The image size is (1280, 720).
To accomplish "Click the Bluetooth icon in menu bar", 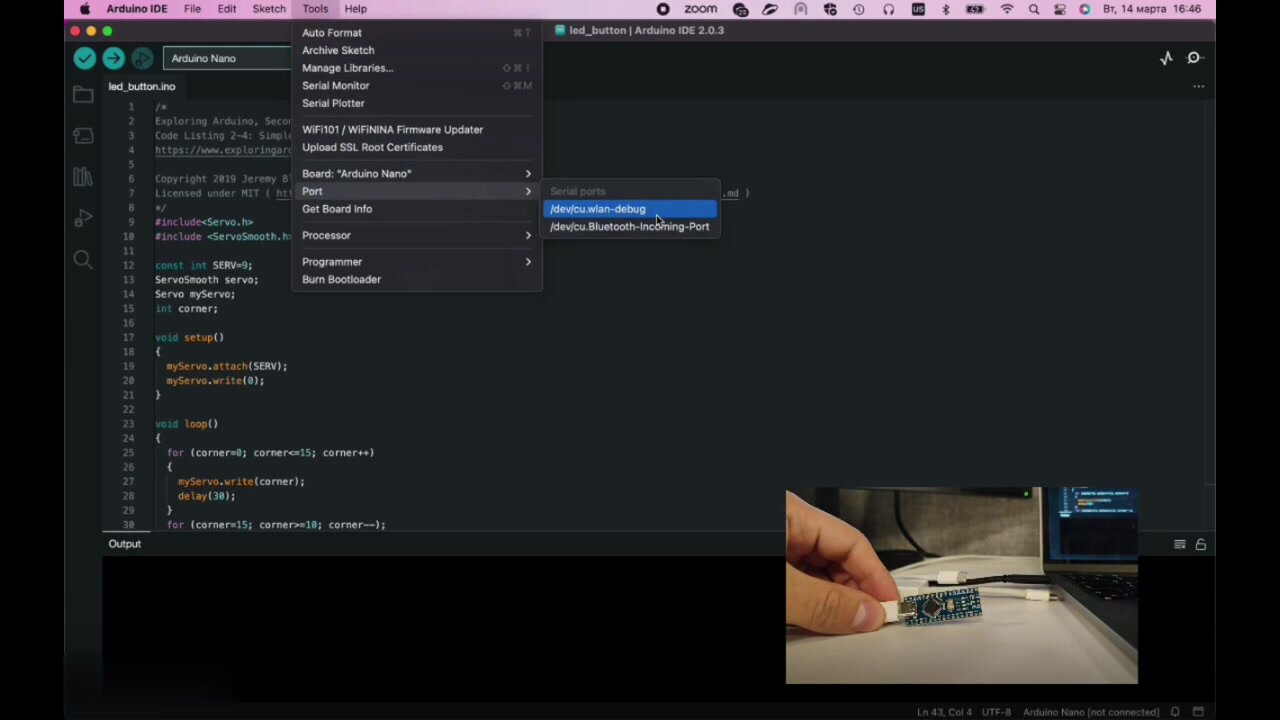I will pos(946,9).
